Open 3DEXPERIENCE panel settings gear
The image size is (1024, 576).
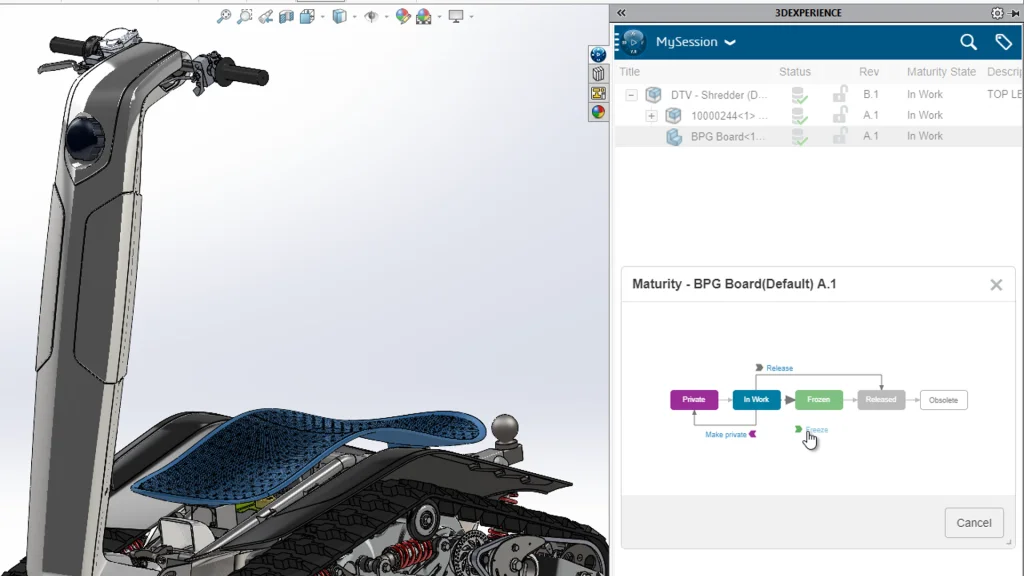point(997,12)
